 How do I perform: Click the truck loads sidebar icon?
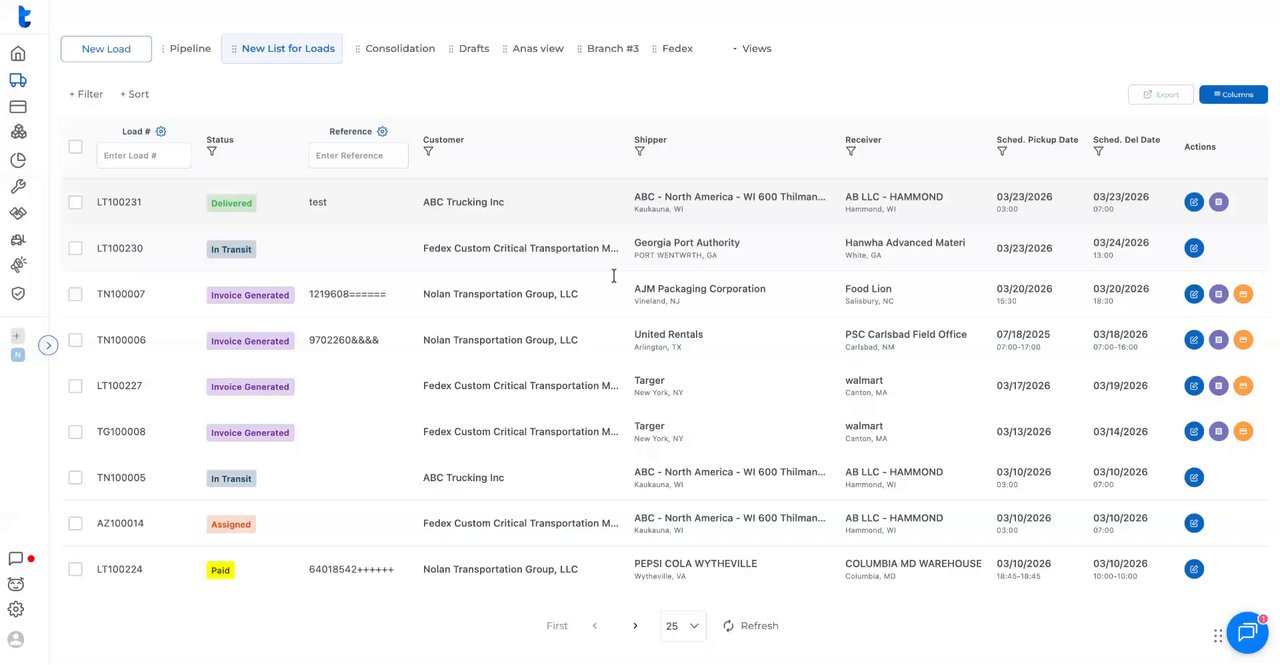(17, 80)
